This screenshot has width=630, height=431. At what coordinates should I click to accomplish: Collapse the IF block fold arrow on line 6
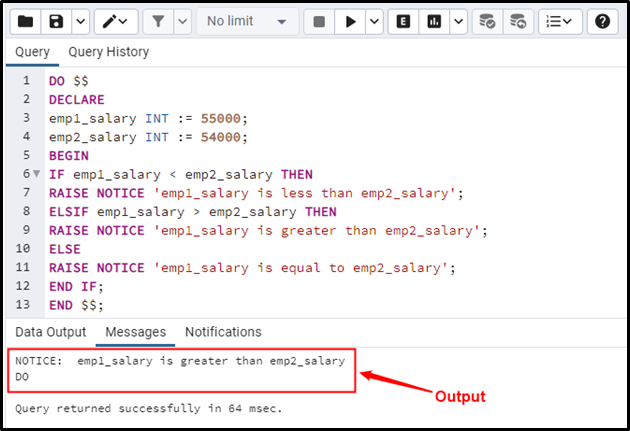[37, 174]
